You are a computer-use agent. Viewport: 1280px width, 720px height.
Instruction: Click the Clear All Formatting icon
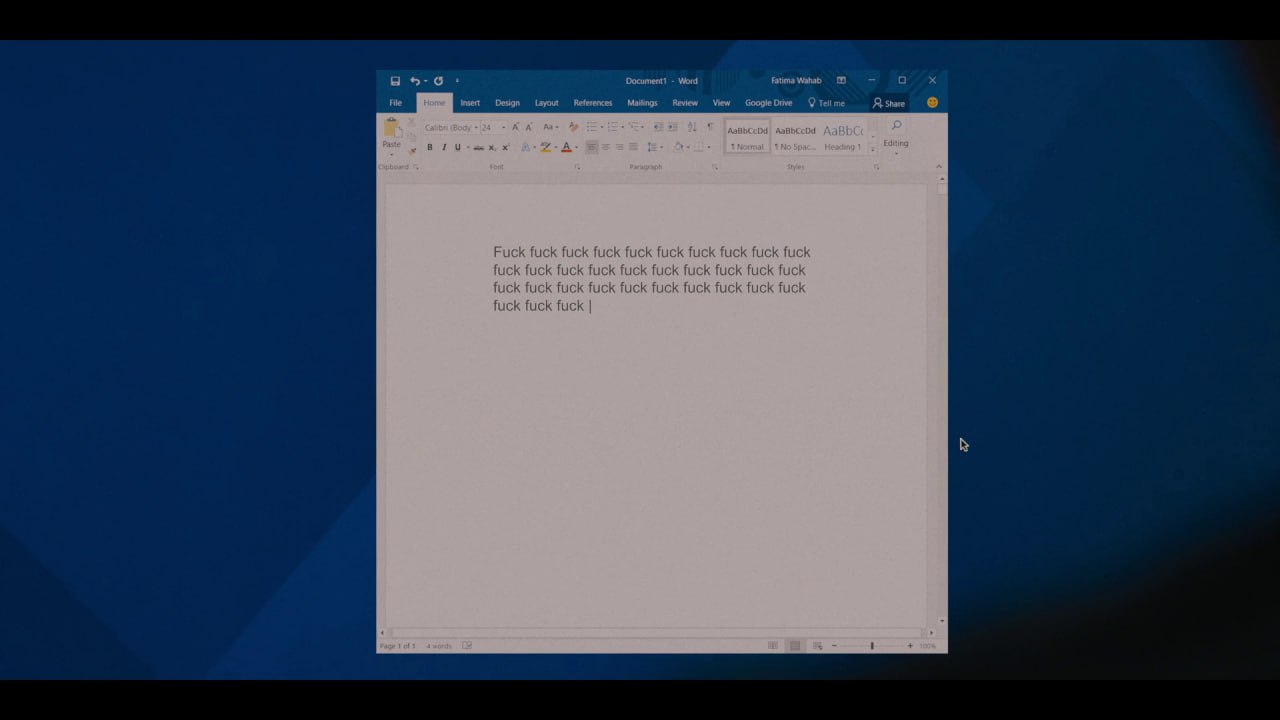(x=573, y=127)
